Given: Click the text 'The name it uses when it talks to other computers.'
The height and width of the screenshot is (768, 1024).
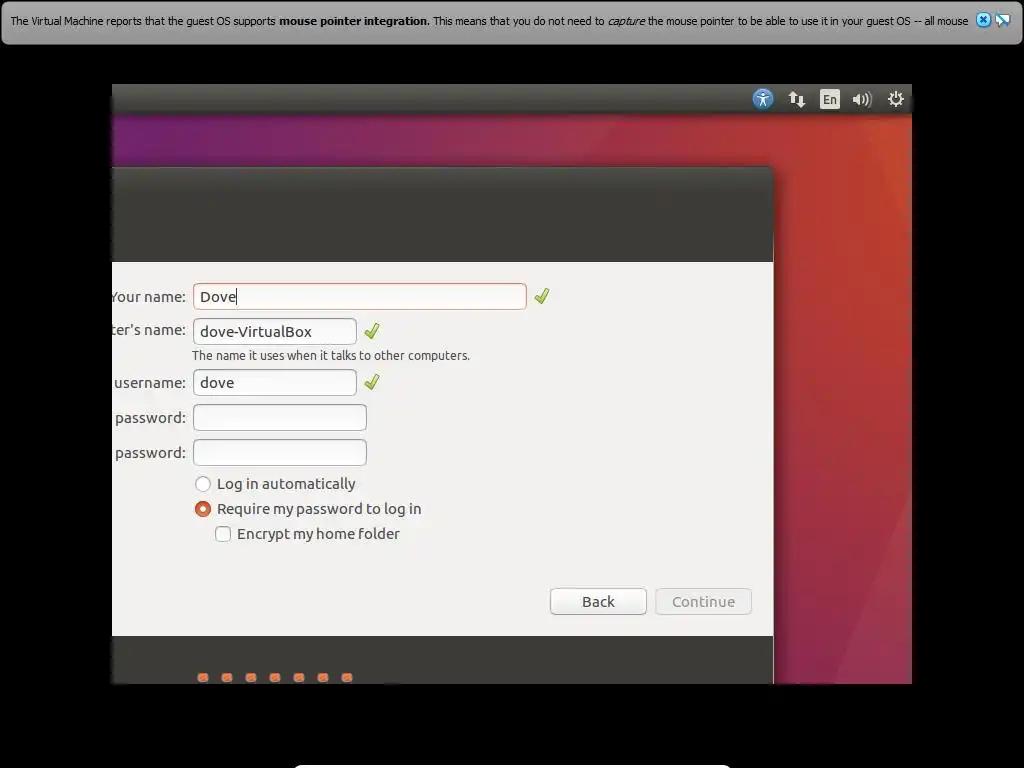Looking at the screenshot, I should click(x=330, y=356).
